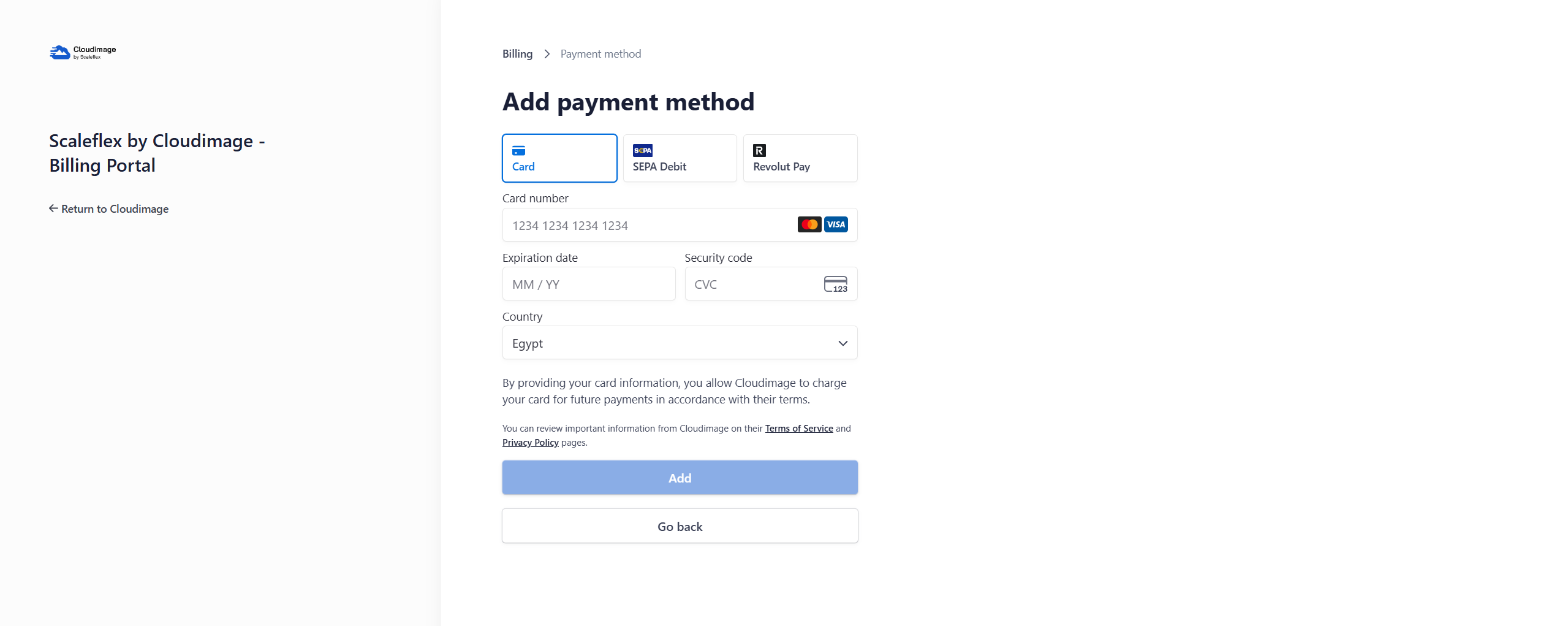Open the Privacy Policy link
Screen dimensions: 1568x626
tap(530, 443)
